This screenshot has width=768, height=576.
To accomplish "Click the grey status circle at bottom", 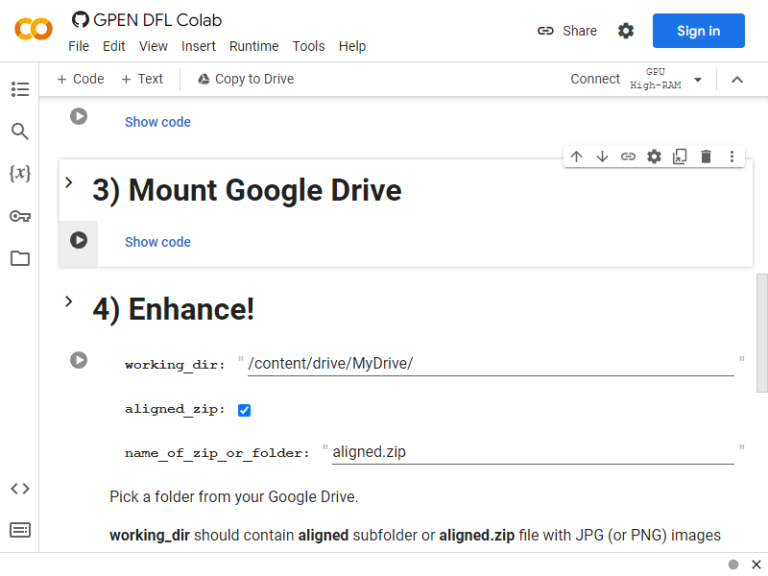I will pyautogui.click(x=733, y=564).
